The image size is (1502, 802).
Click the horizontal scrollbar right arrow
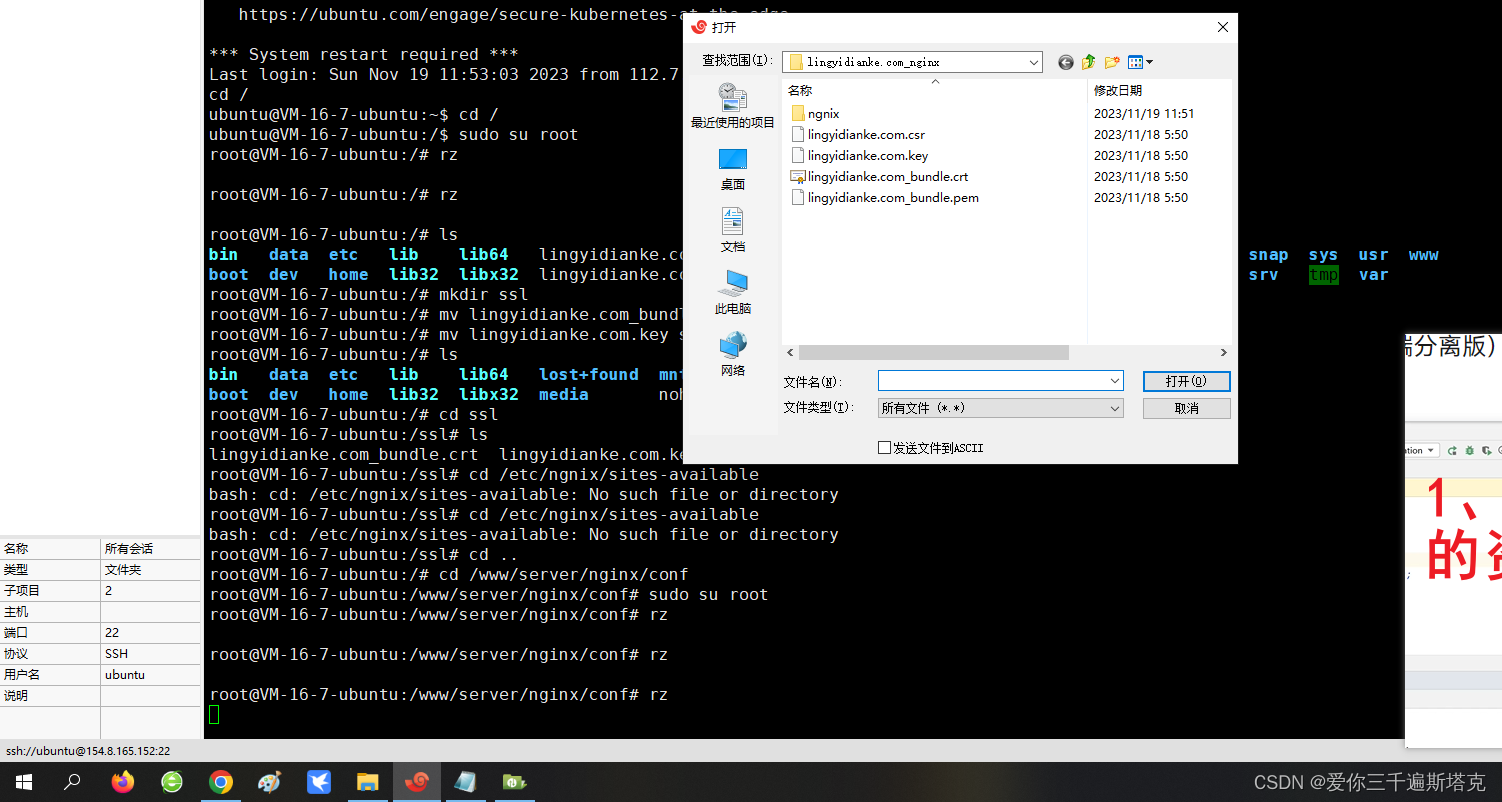pos(1223,352)
